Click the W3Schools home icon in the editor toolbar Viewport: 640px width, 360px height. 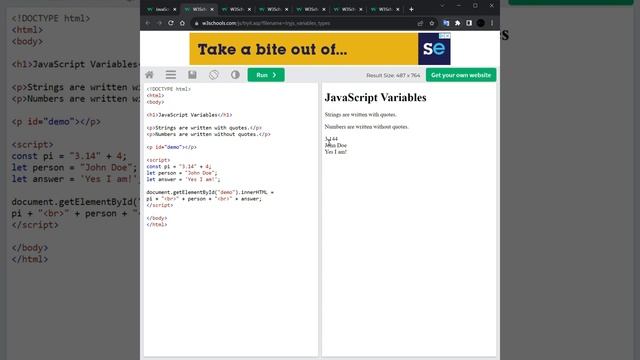pos(149,75)
